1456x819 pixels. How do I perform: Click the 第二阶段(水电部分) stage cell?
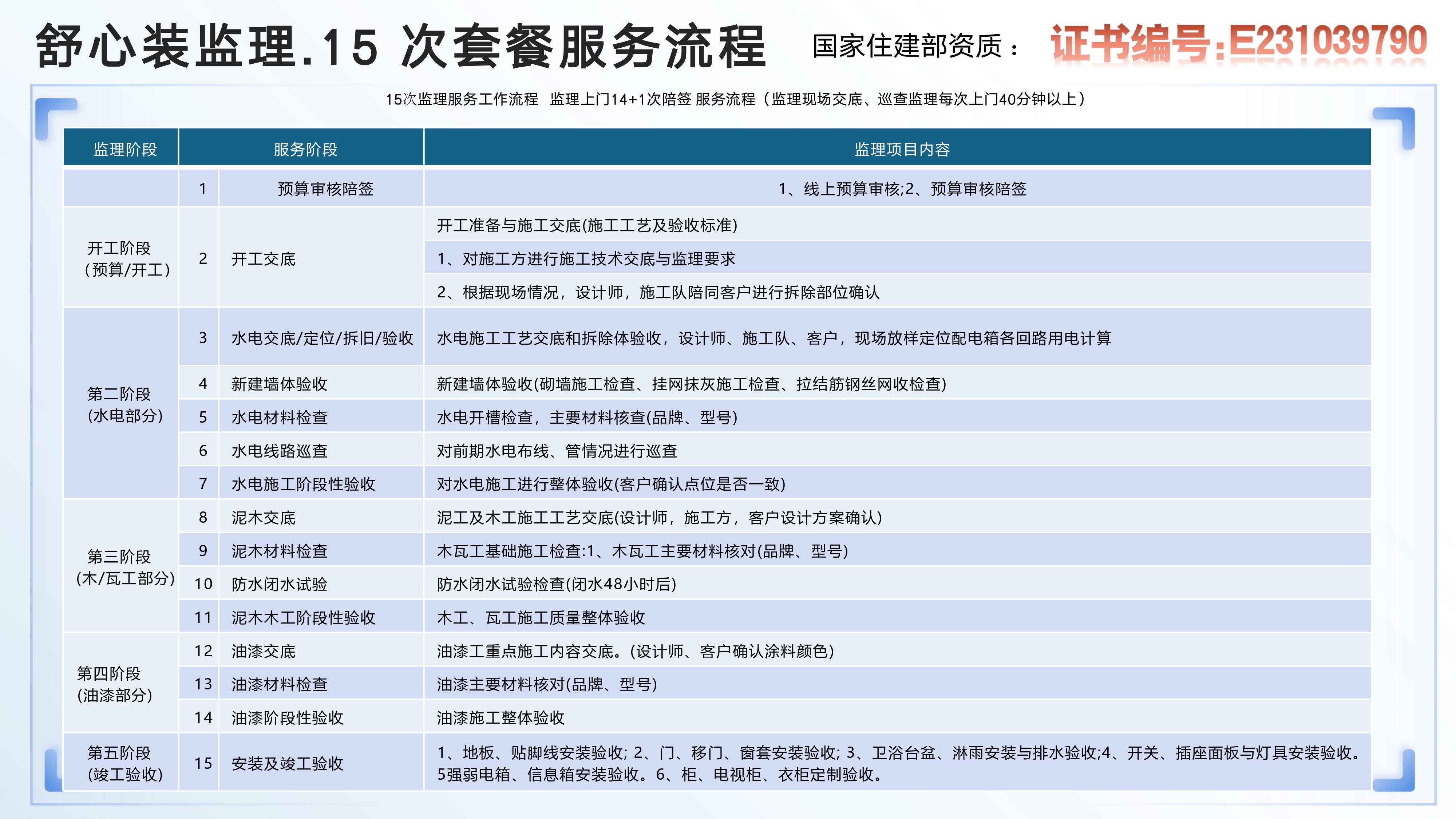[x=125, y=405]
